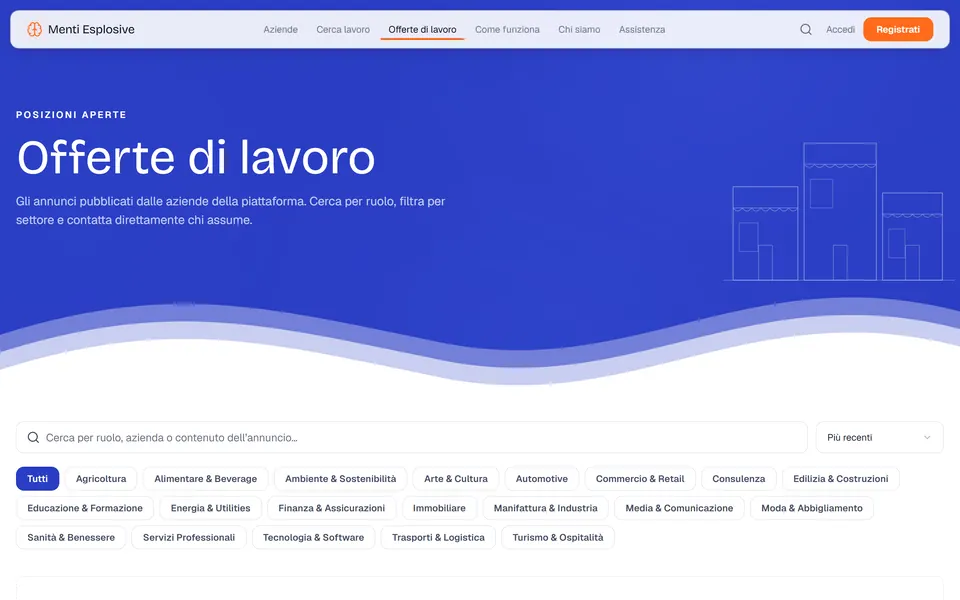Pick the Media & Comunicazione chip

click(x=679, y=508)
